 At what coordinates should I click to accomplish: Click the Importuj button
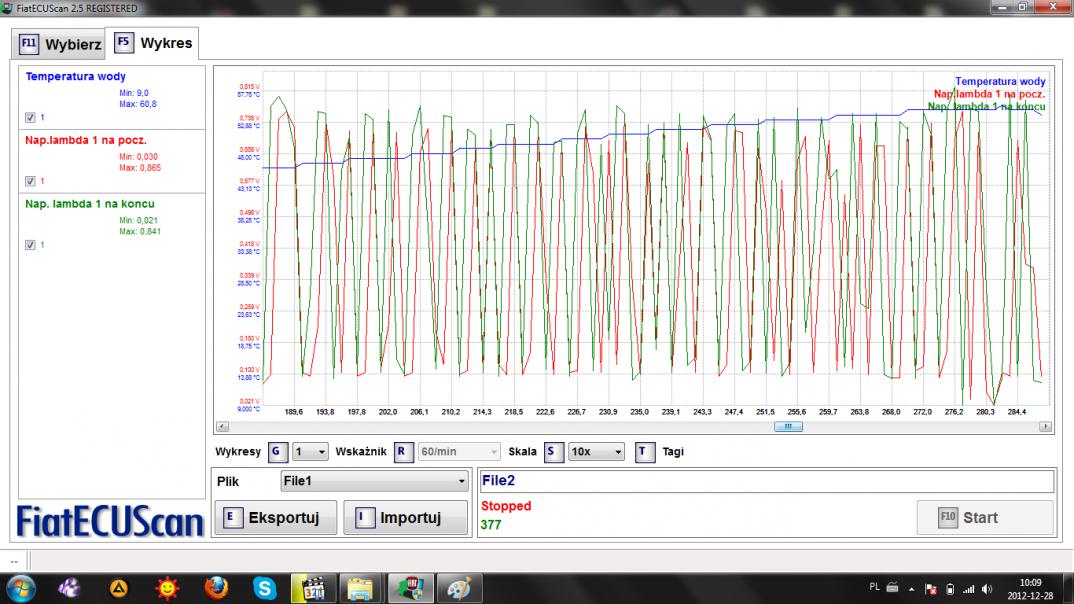(405, 518)
